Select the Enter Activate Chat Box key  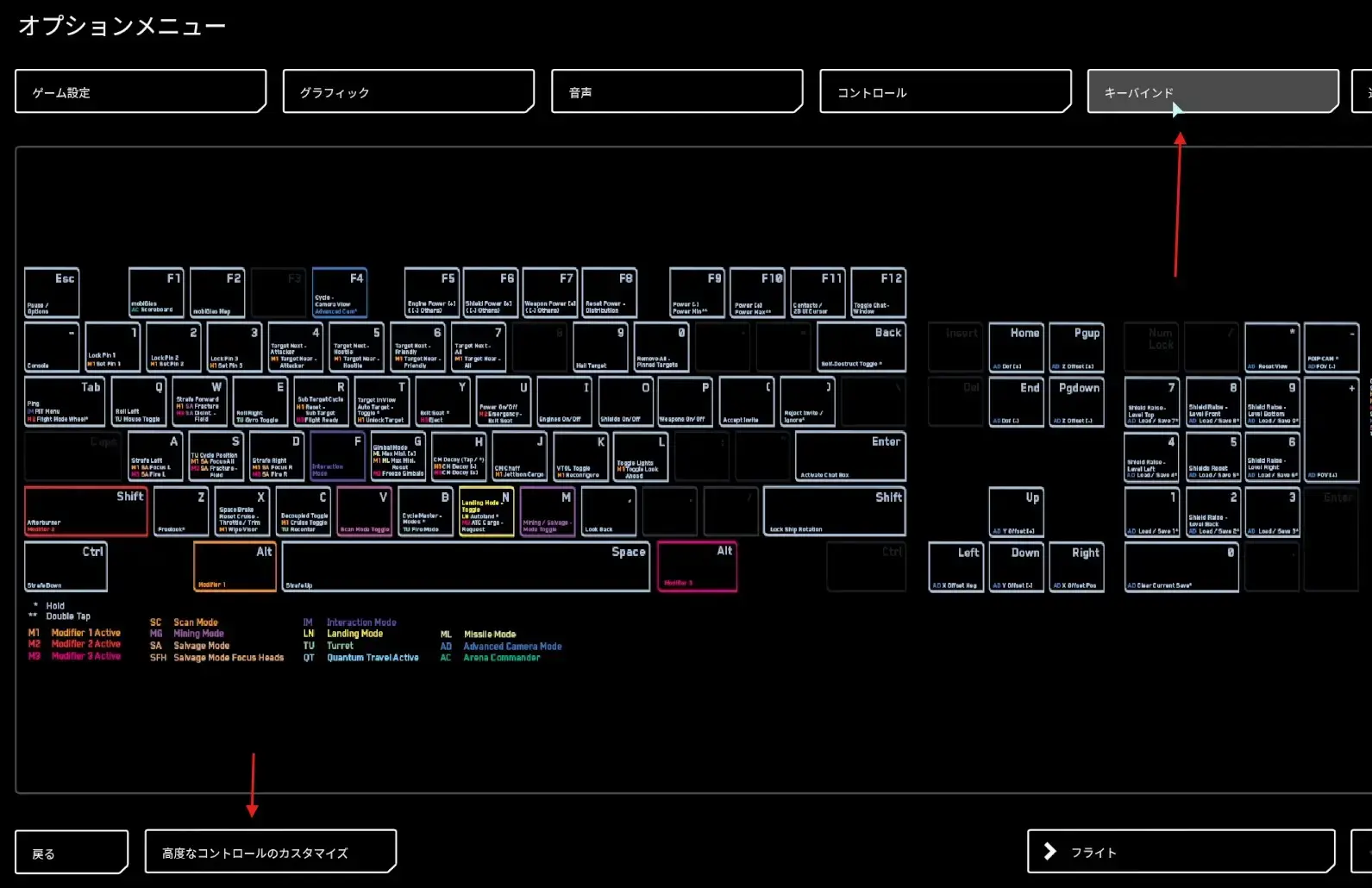click(850, 457)
